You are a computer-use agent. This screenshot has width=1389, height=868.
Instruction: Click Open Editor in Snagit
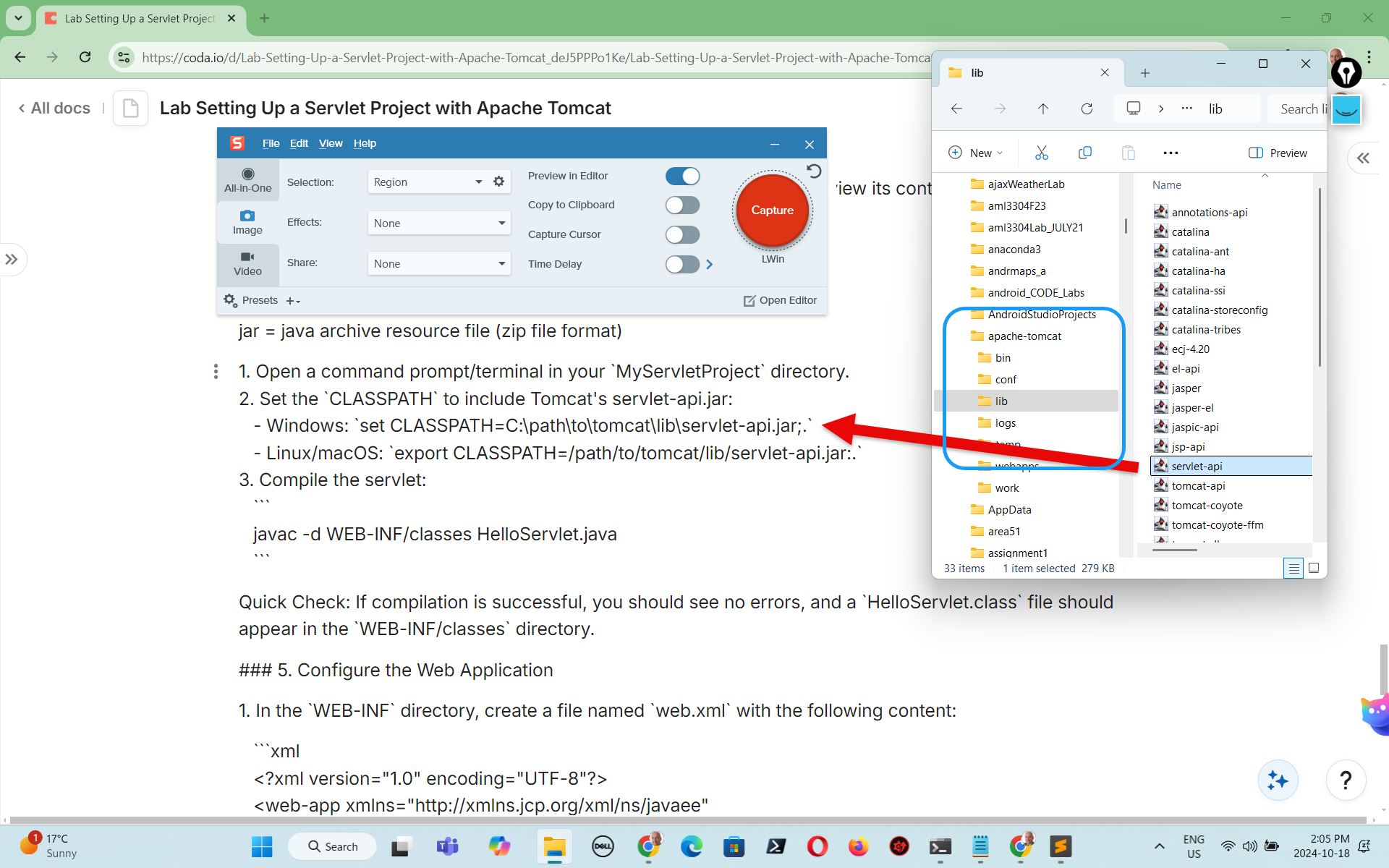pyautogui.click(x=780, y=300)
